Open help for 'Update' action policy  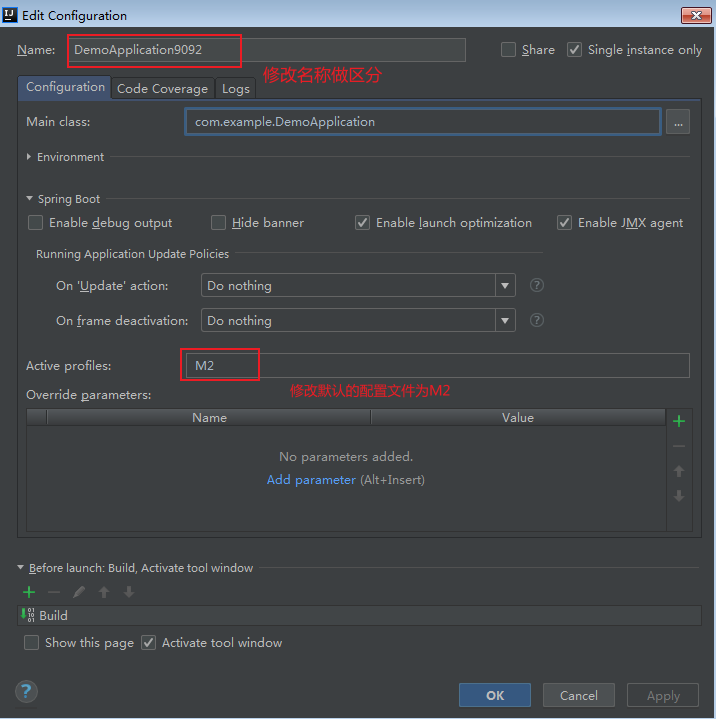[537, 285]
